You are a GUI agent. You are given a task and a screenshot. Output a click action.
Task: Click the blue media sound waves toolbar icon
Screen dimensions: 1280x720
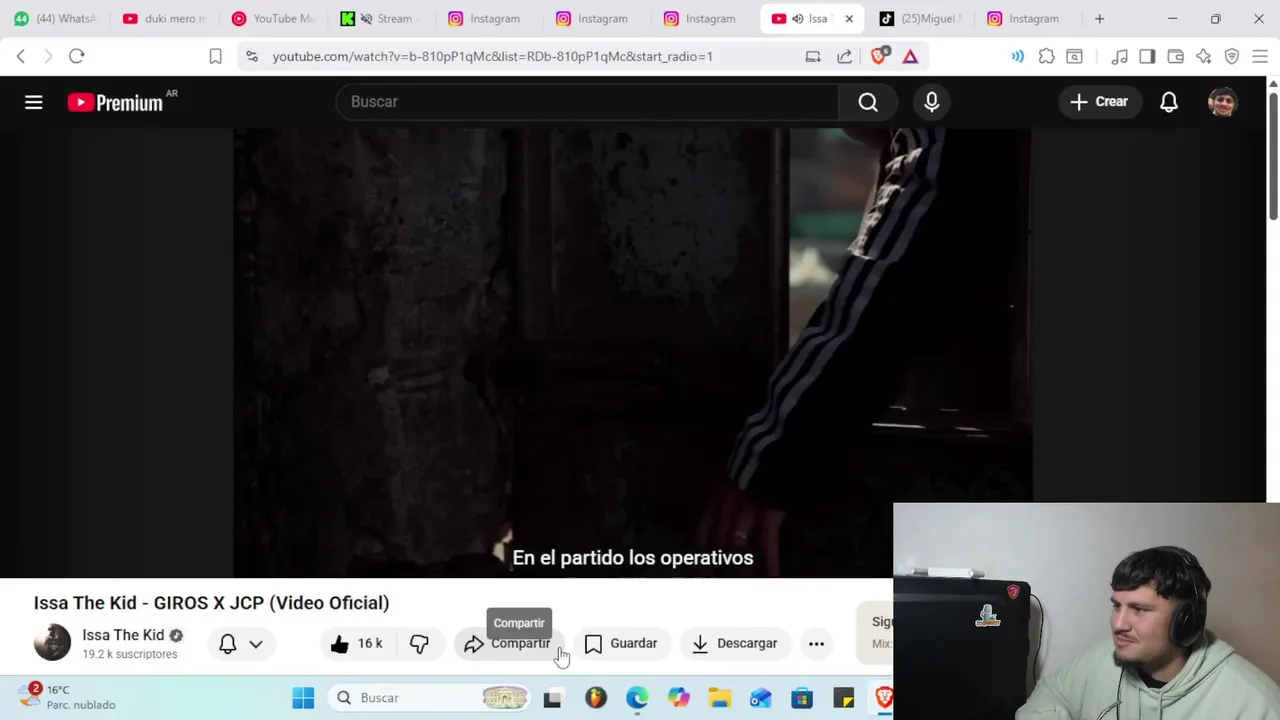tap(1017, 56)
